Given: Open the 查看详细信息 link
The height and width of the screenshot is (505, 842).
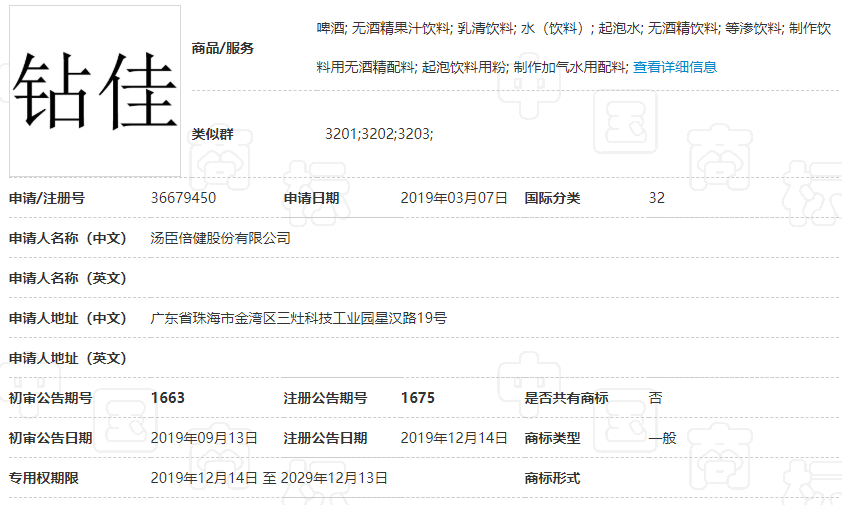Looking at the screenshot, I should [x=675, y=67].
